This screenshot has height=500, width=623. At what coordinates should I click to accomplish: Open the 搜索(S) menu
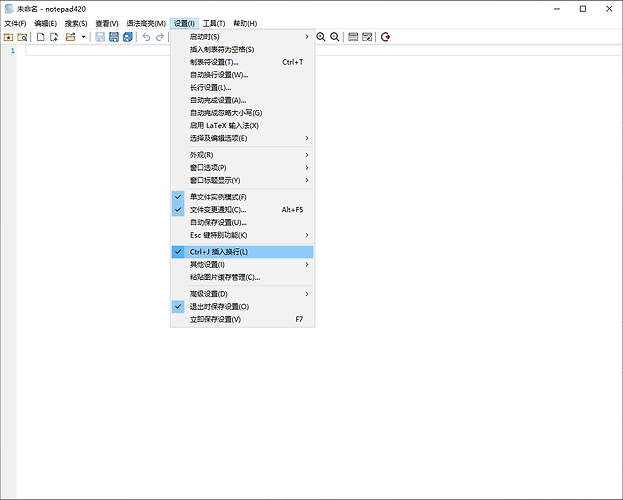pyautogui.click(x=76, y=23)
